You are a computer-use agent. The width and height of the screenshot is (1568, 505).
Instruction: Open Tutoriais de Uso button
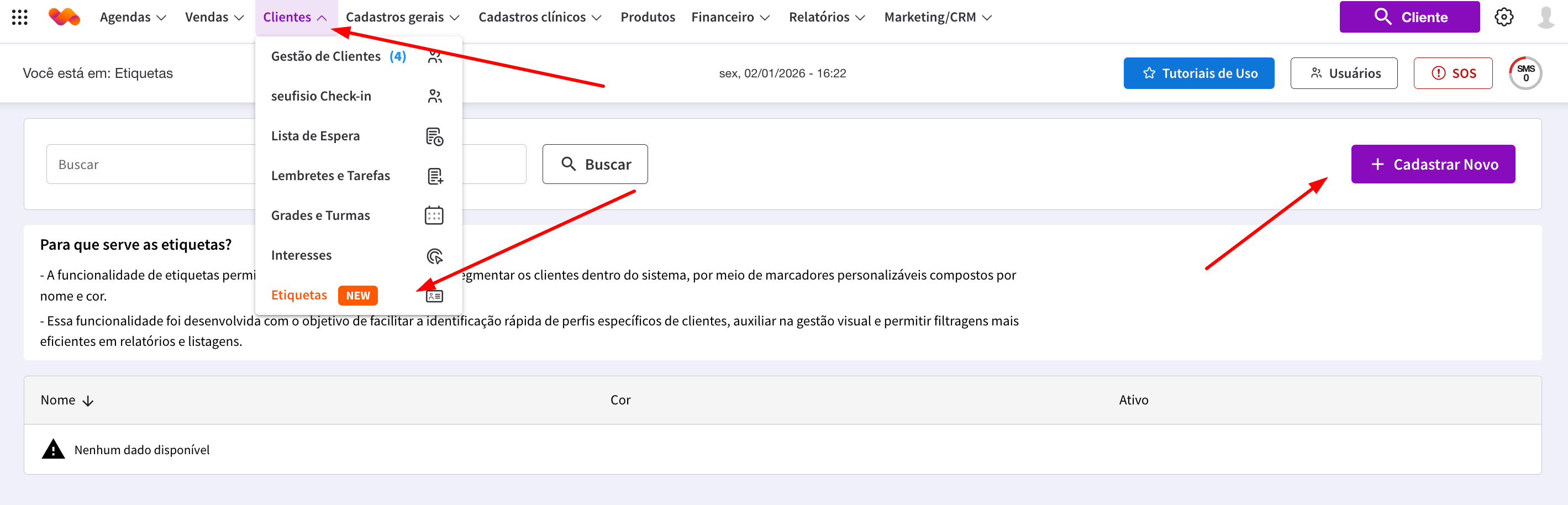pos(1198,73)
